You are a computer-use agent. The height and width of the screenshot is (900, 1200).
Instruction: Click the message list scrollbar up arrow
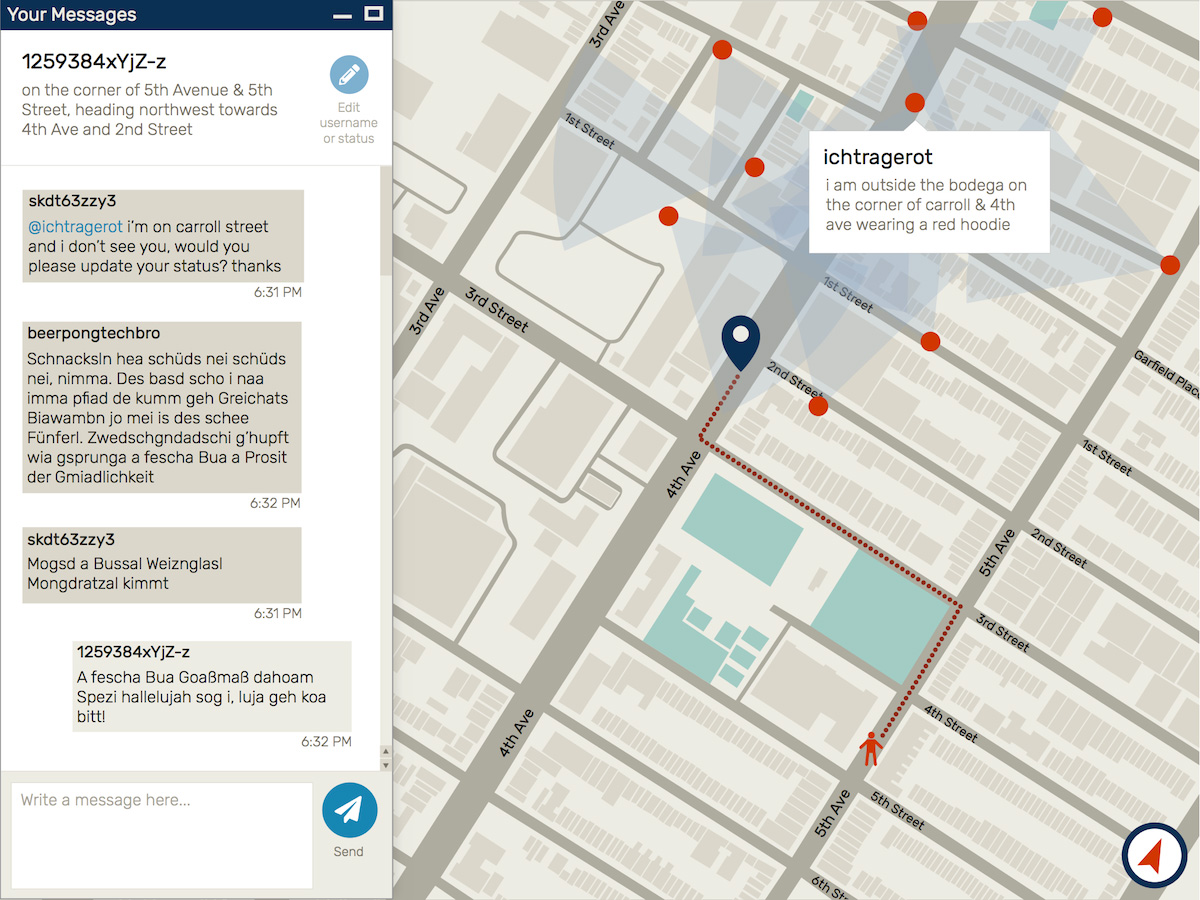click(386, 750)
